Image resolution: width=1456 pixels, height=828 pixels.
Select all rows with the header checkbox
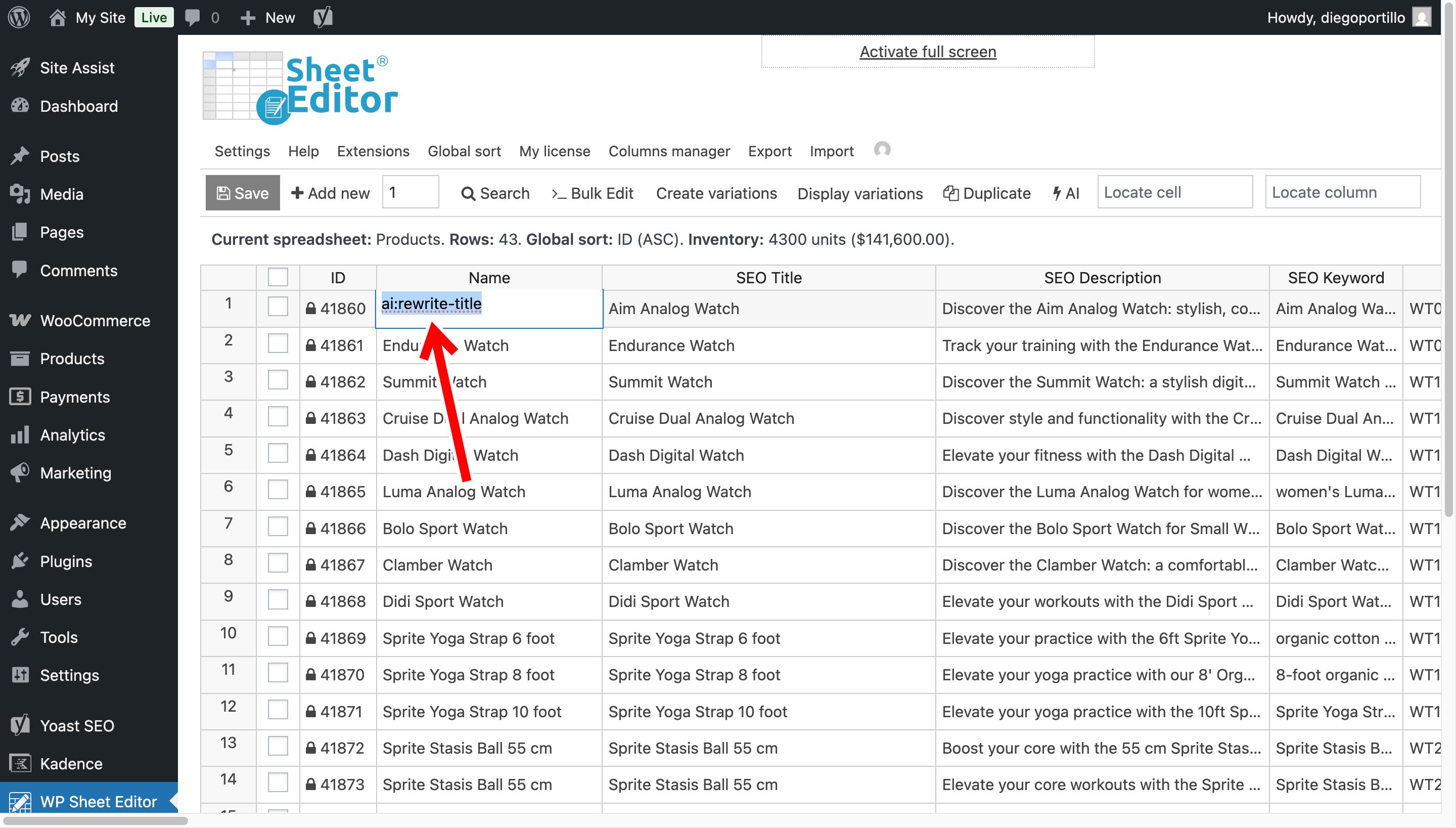[278, 277]
